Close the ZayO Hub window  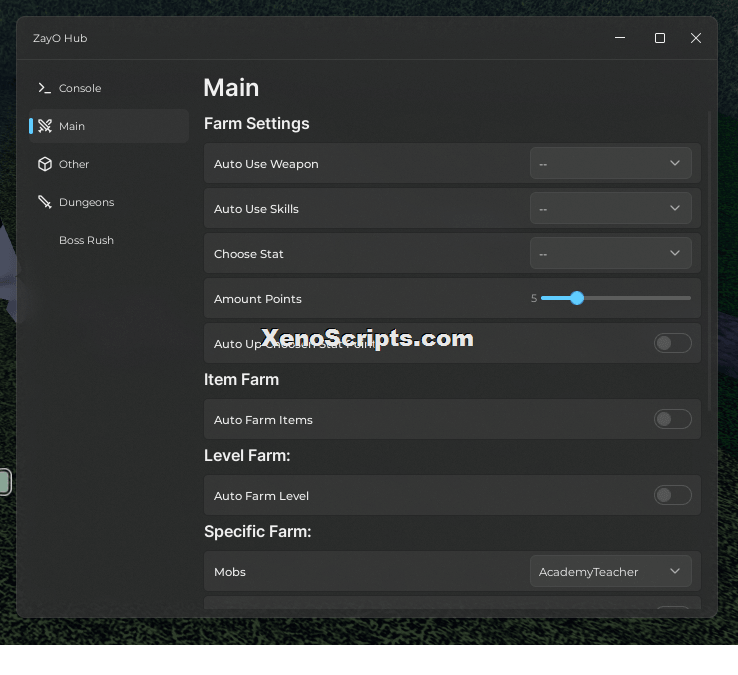point(696,38)
